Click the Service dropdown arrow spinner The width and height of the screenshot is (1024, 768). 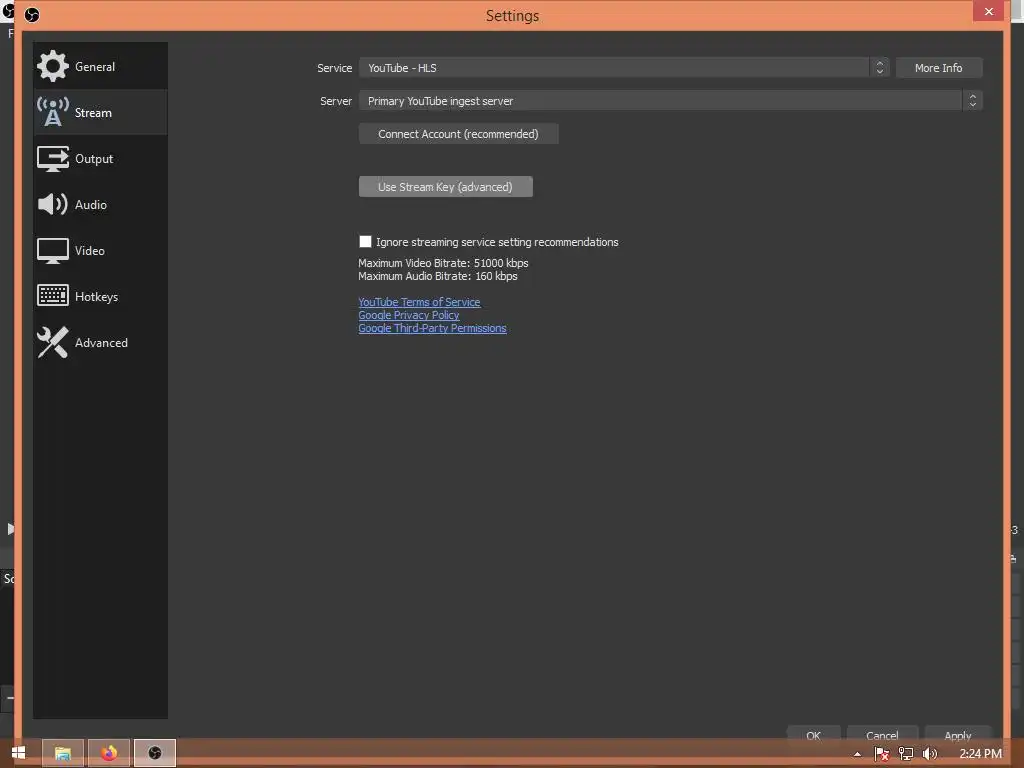click(x=880, y=67)
